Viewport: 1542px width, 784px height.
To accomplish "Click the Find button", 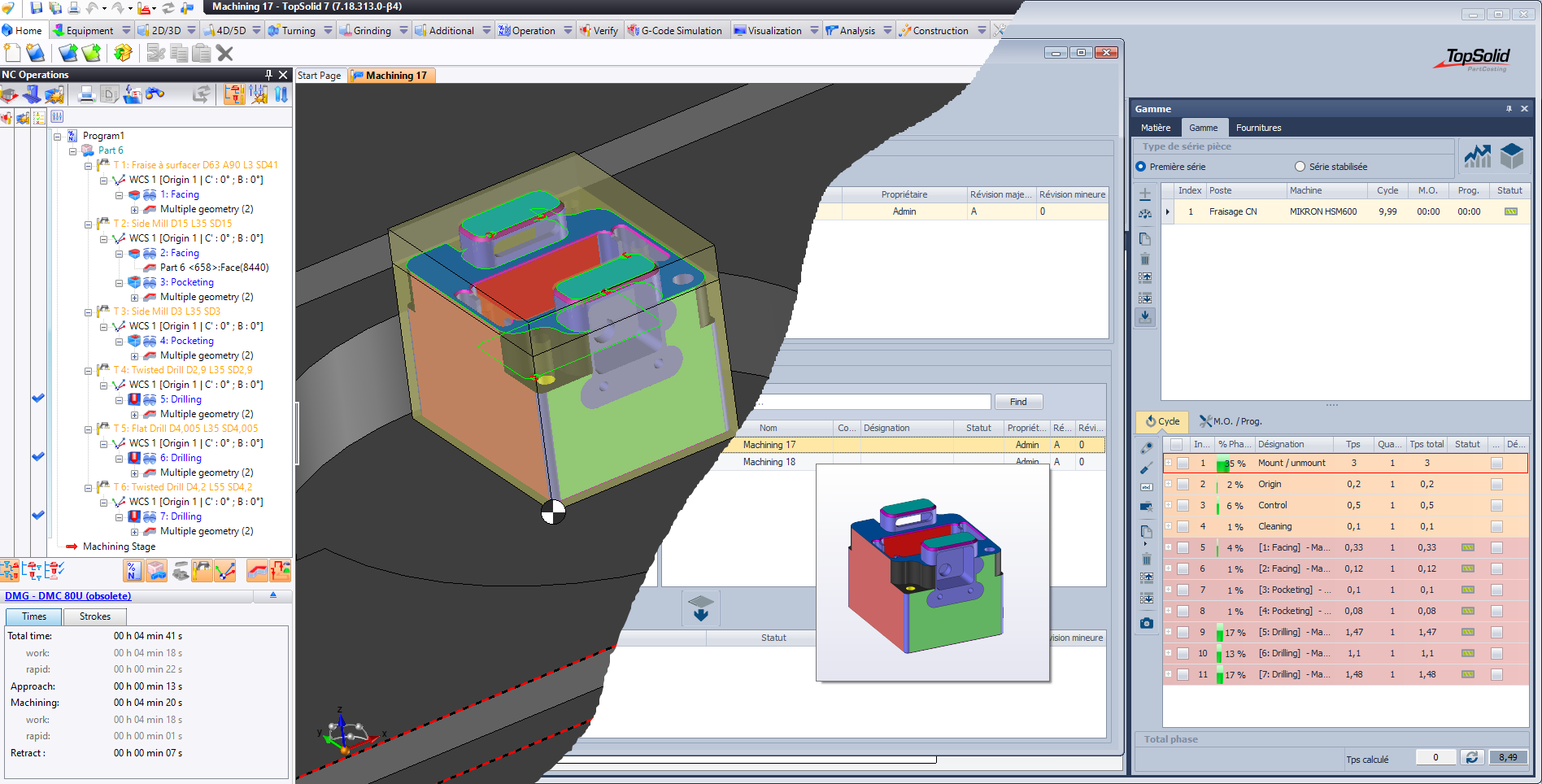I will [1018, 402].
